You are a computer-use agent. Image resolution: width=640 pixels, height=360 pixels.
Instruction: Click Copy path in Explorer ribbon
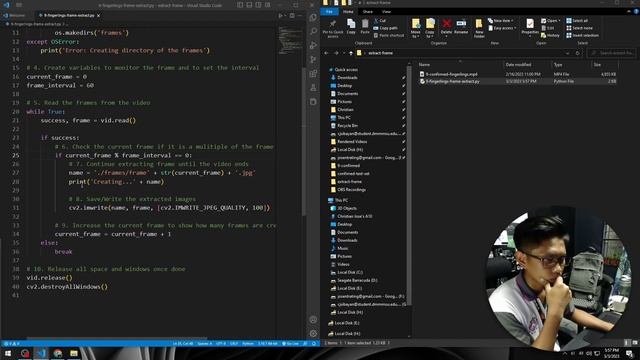tap(385, 28)
